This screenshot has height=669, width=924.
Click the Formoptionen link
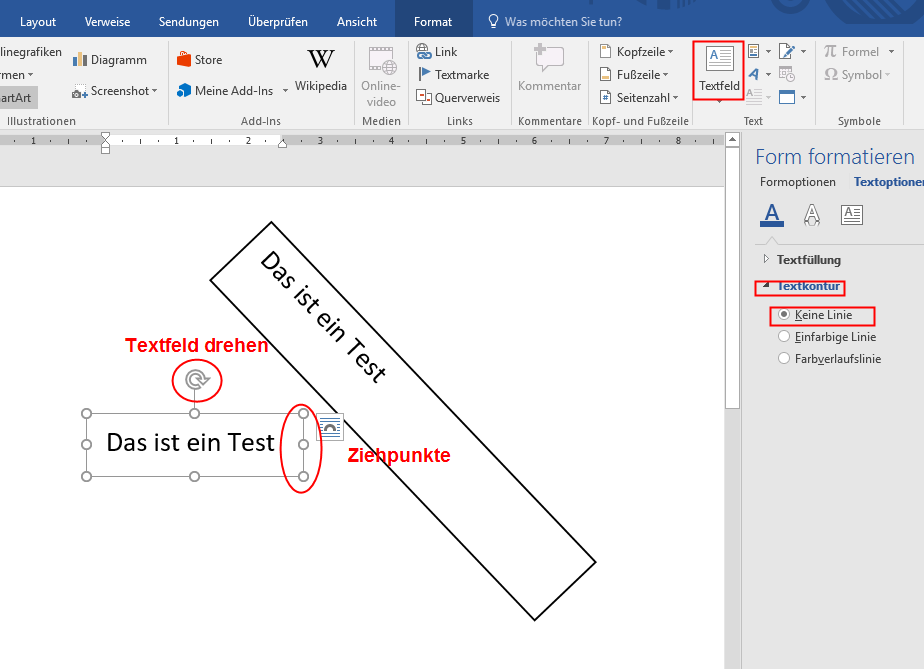(x=797, y=181)
